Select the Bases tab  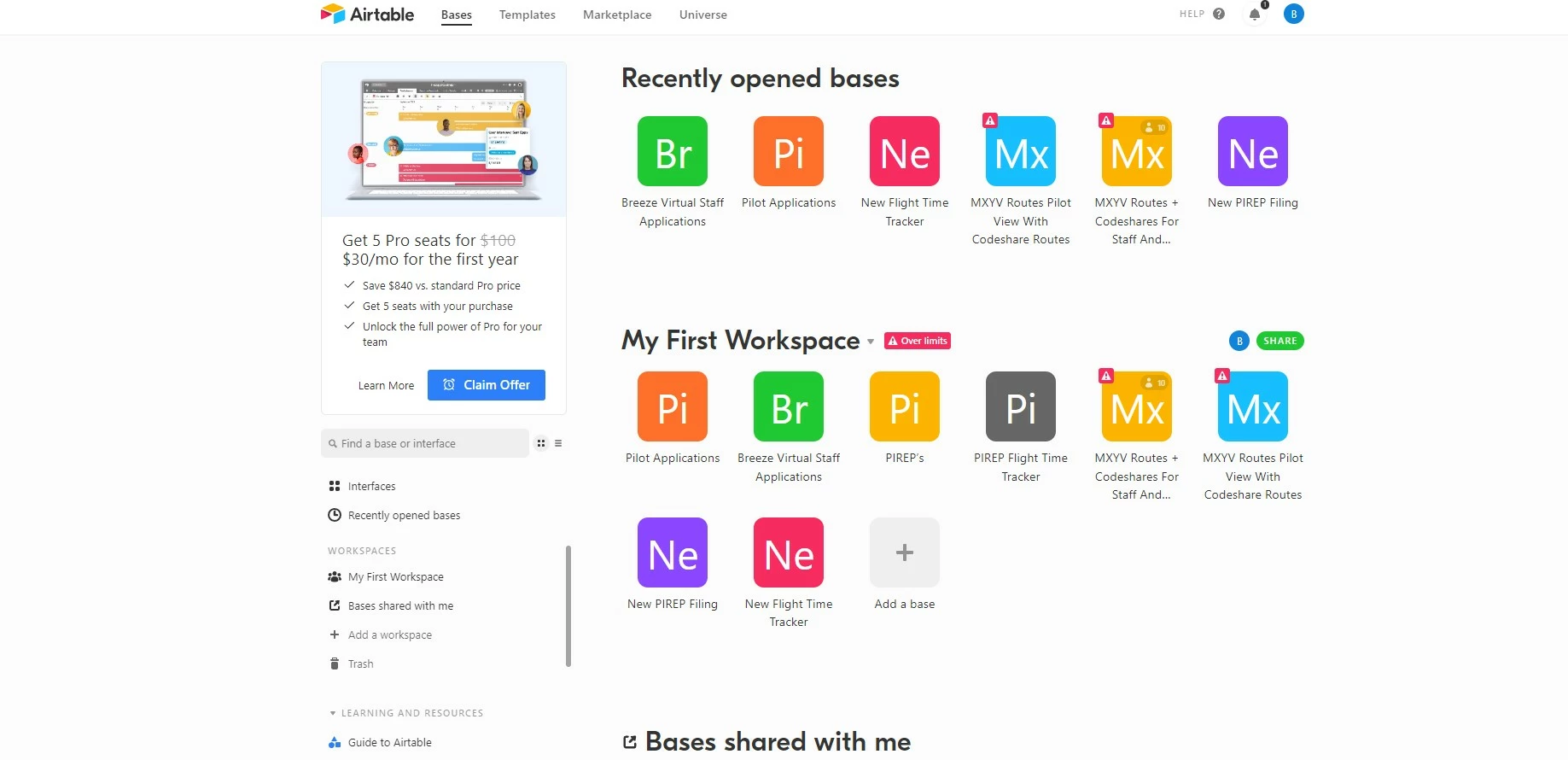pyautogui.click(x=457, y=15)
